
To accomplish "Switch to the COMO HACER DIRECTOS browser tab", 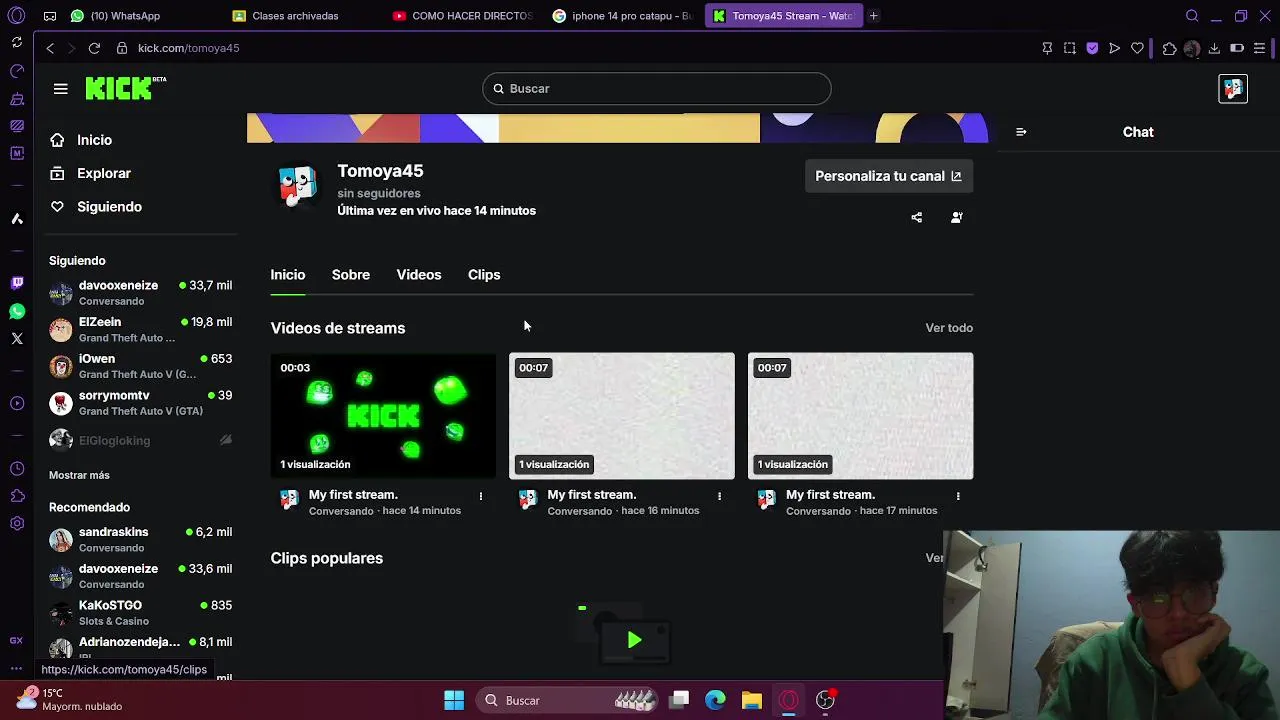I will coord(465,16).
